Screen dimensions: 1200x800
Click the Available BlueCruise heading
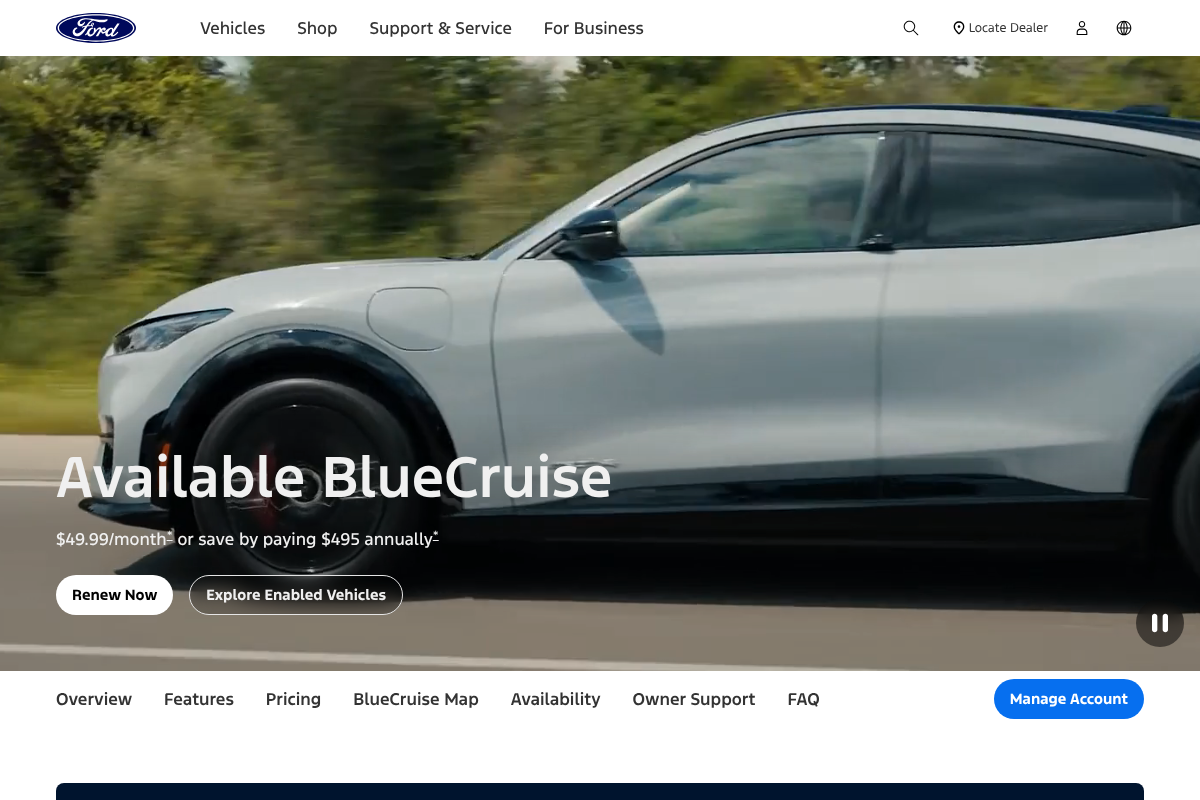[x=334, y=477]
